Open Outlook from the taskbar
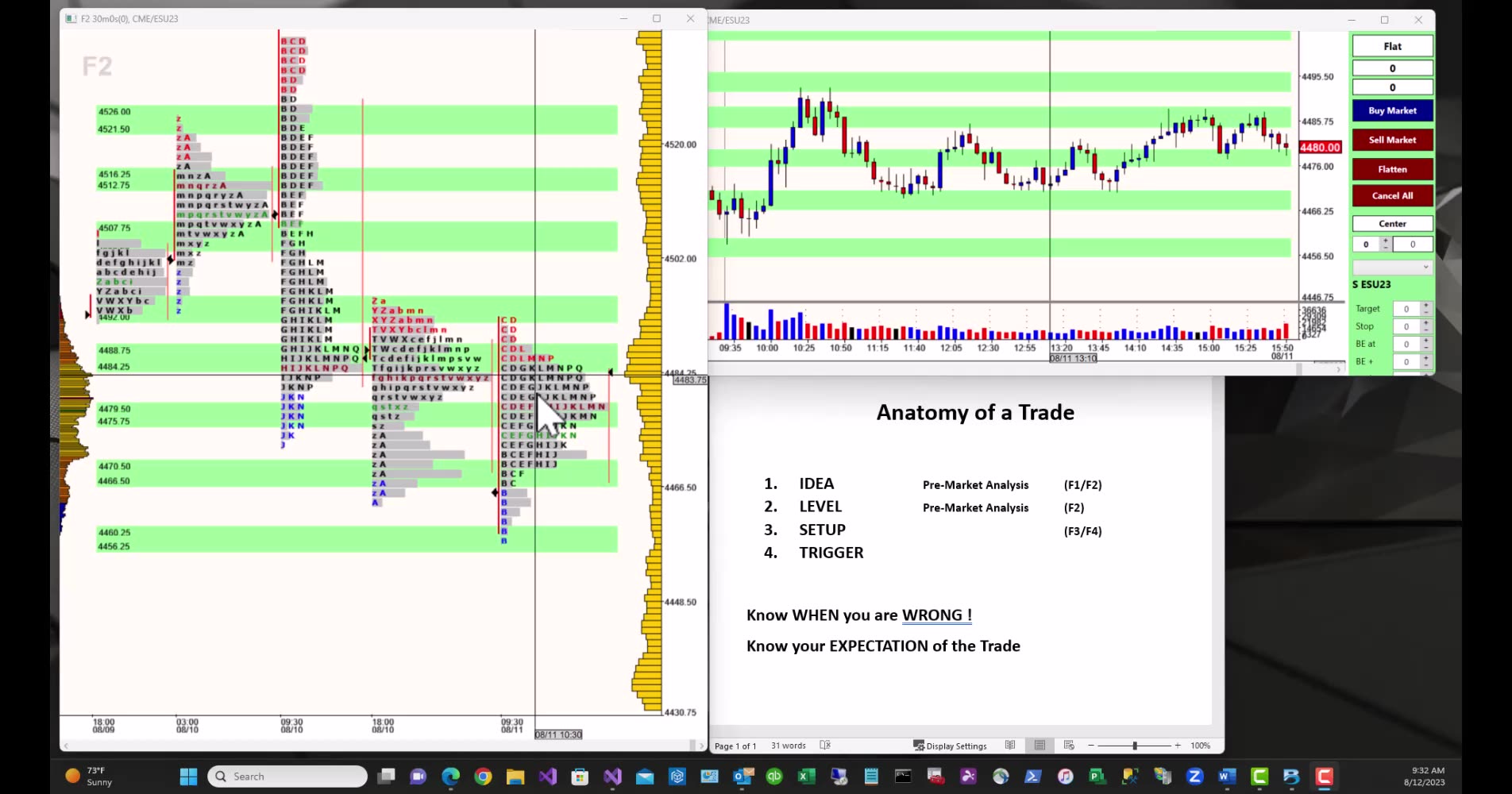 click(x=742, y=777)
